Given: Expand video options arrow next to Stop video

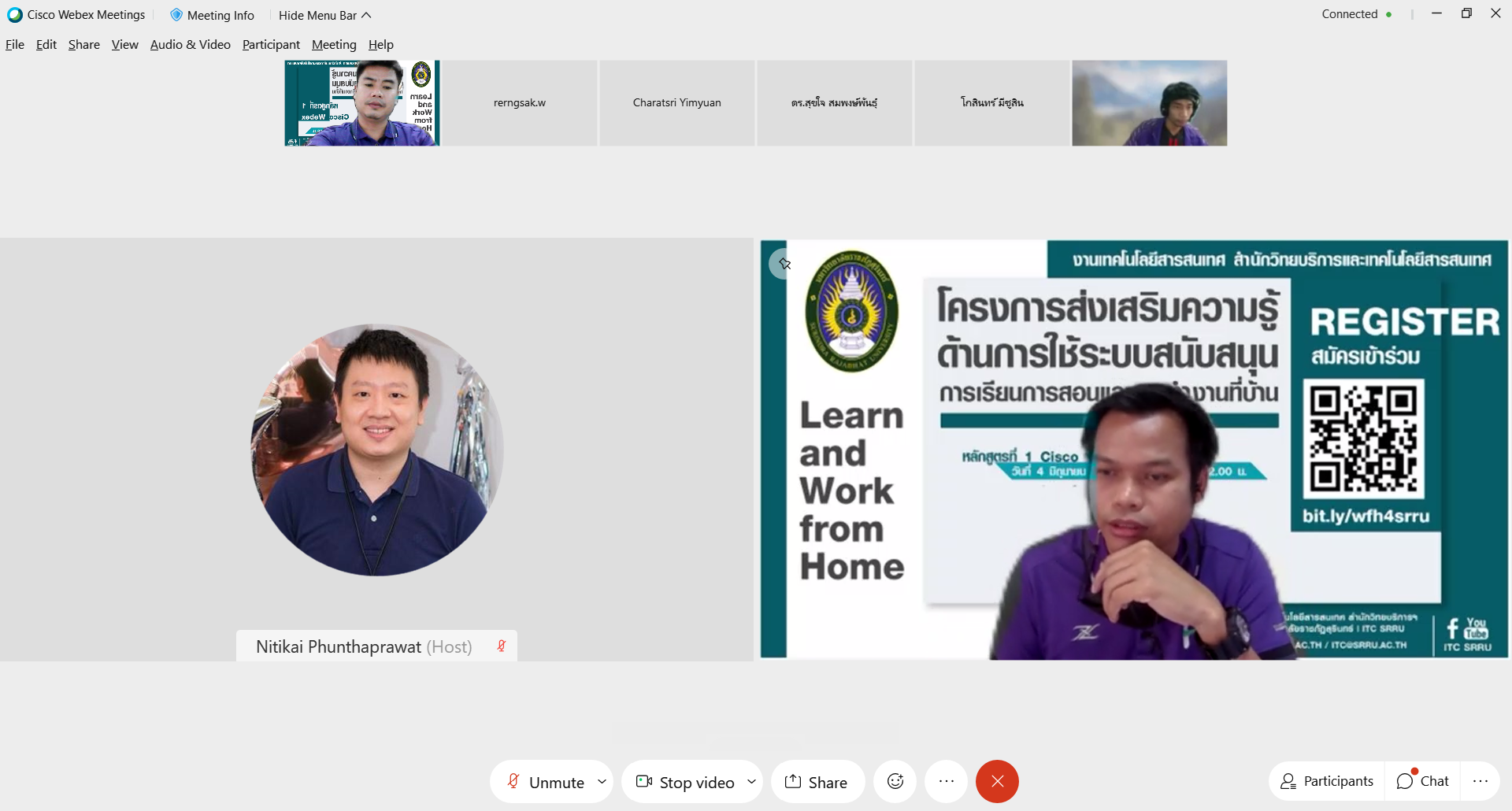Looking at the screenshot, I should tap(751, 782).
